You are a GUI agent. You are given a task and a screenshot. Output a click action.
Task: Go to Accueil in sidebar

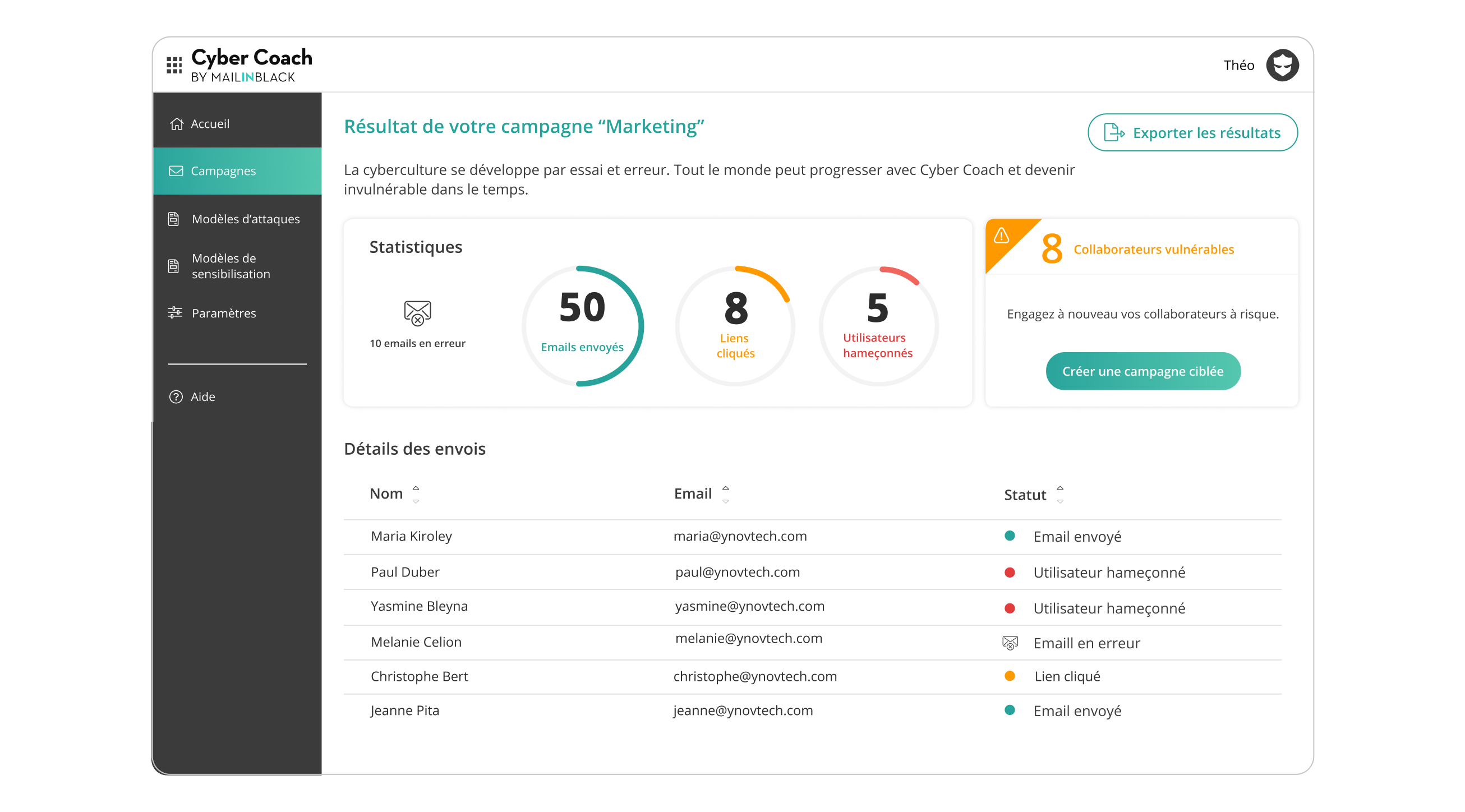tap(238, 123)
